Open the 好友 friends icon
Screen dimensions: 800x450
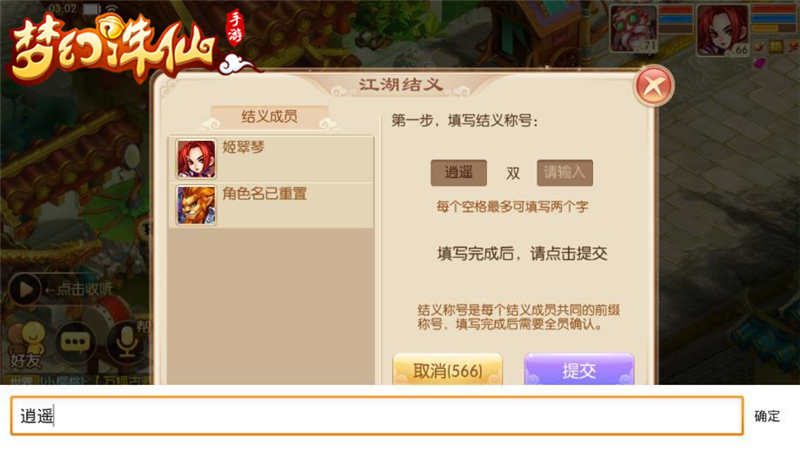(x=27, y=345)
